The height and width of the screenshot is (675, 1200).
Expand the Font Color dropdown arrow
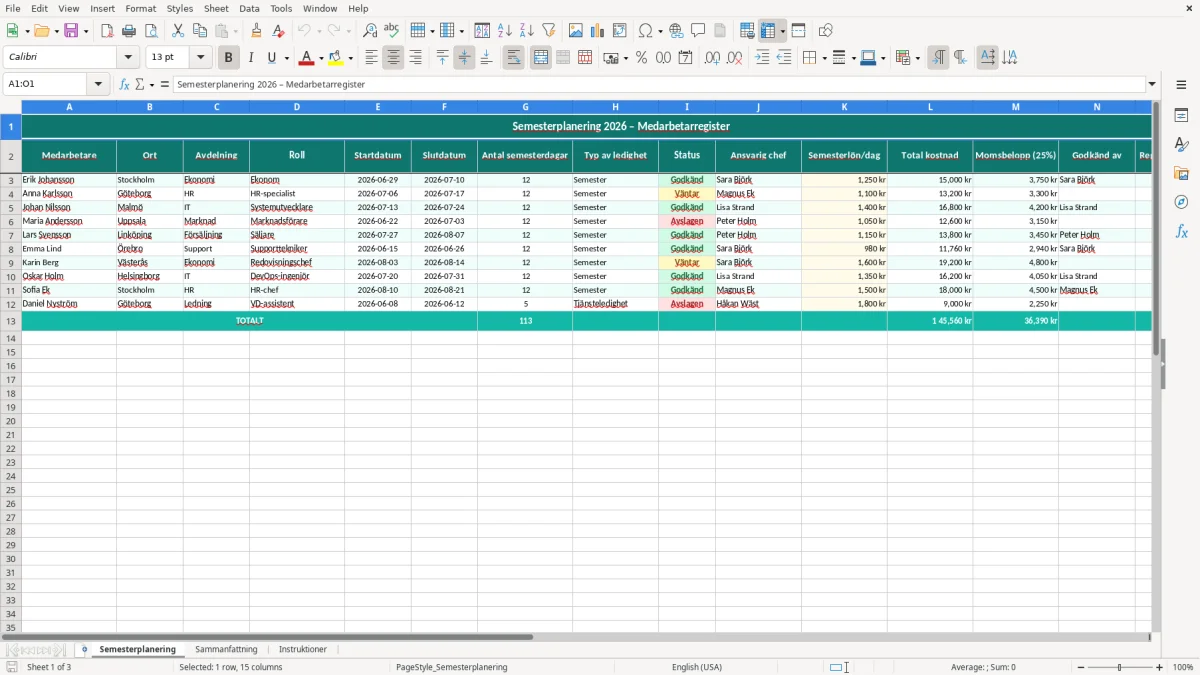(320, 58)
